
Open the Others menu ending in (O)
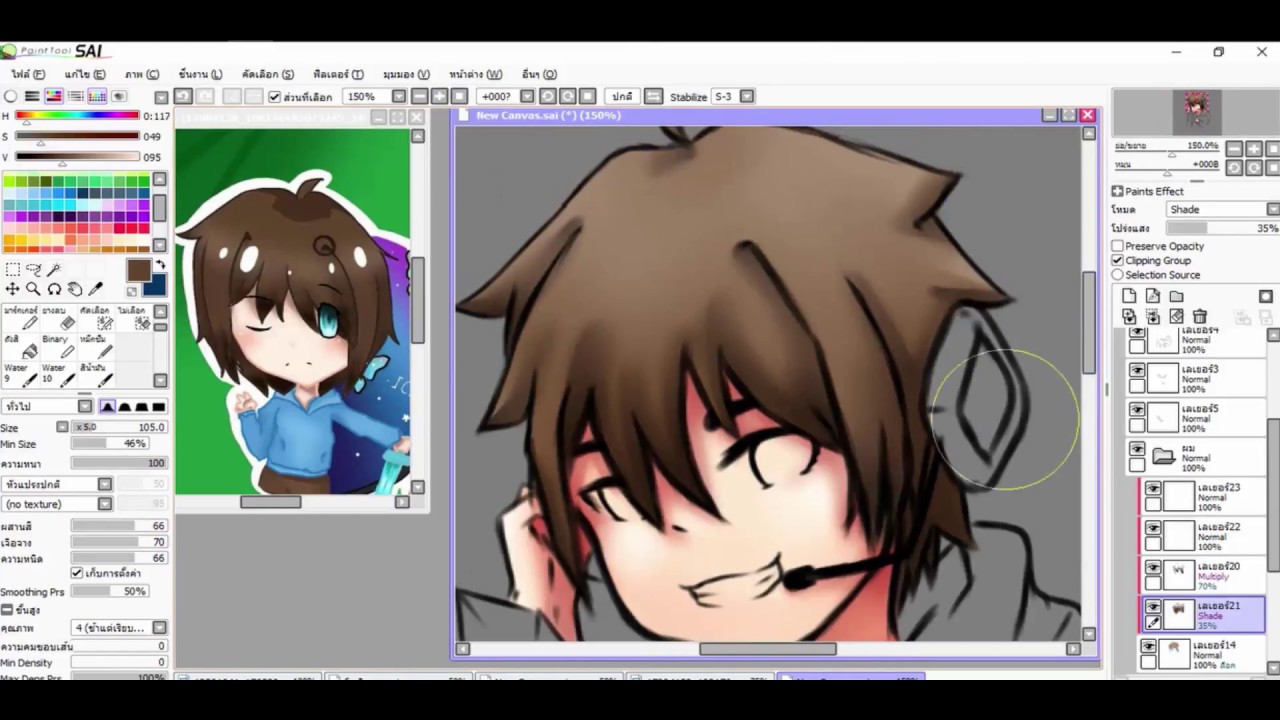[539, 74]
